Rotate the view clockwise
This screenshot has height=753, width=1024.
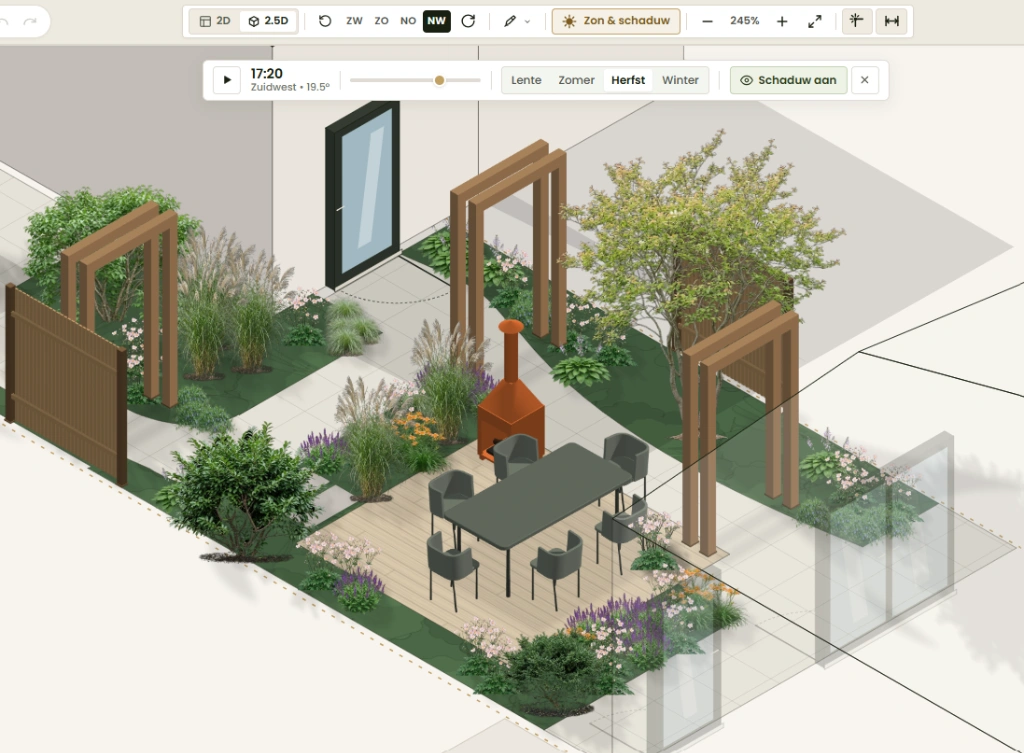click(468, 21)
